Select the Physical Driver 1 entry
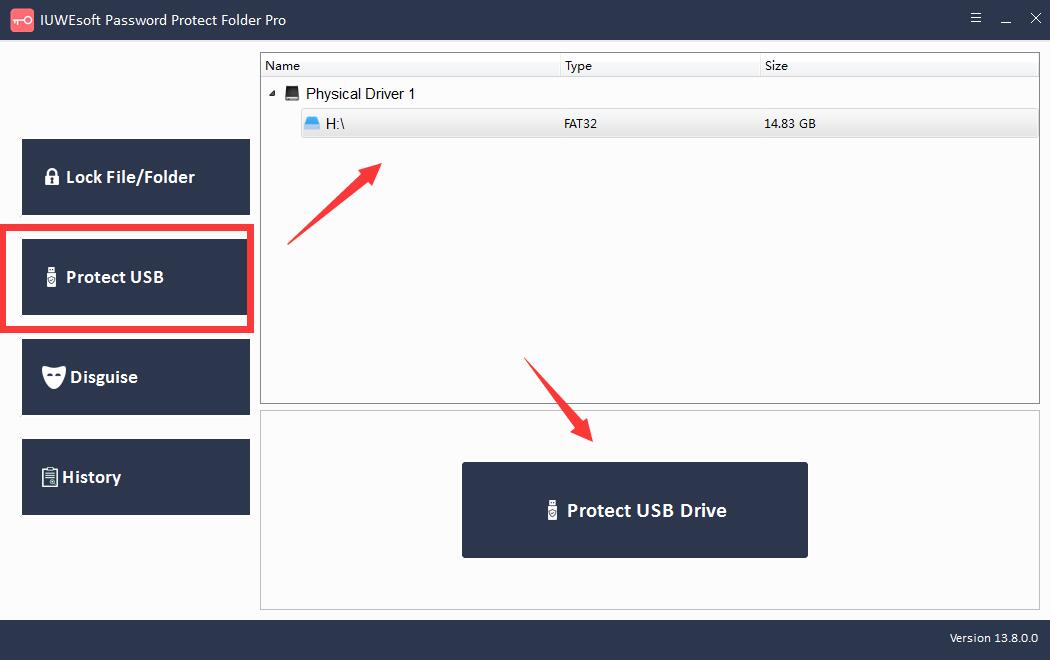This screenshot has width=1050, height=660. click(x=360, y=94)
